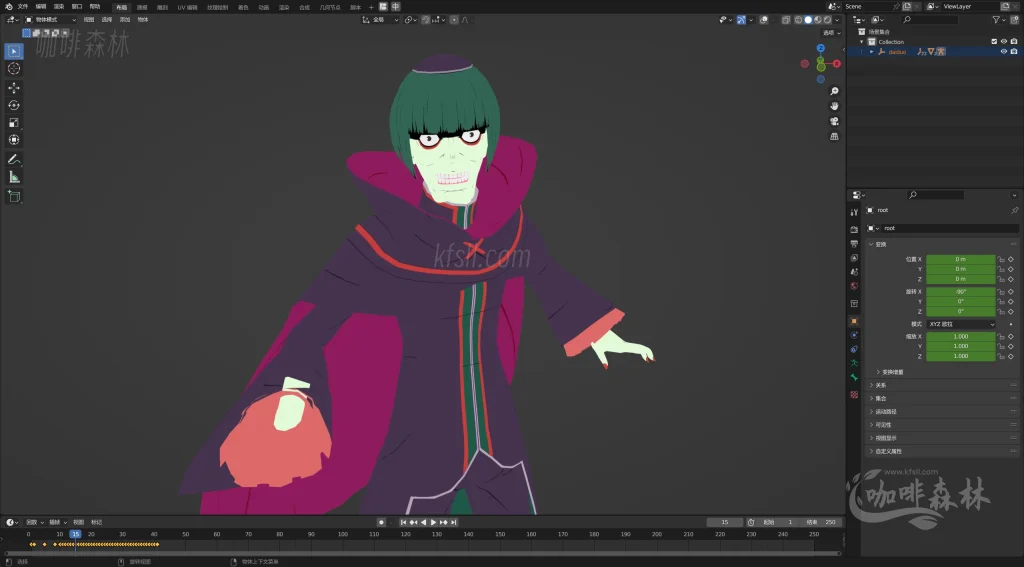Toggle X-ray display mode
The image size is (1024, 567).
tap(786, 20)
